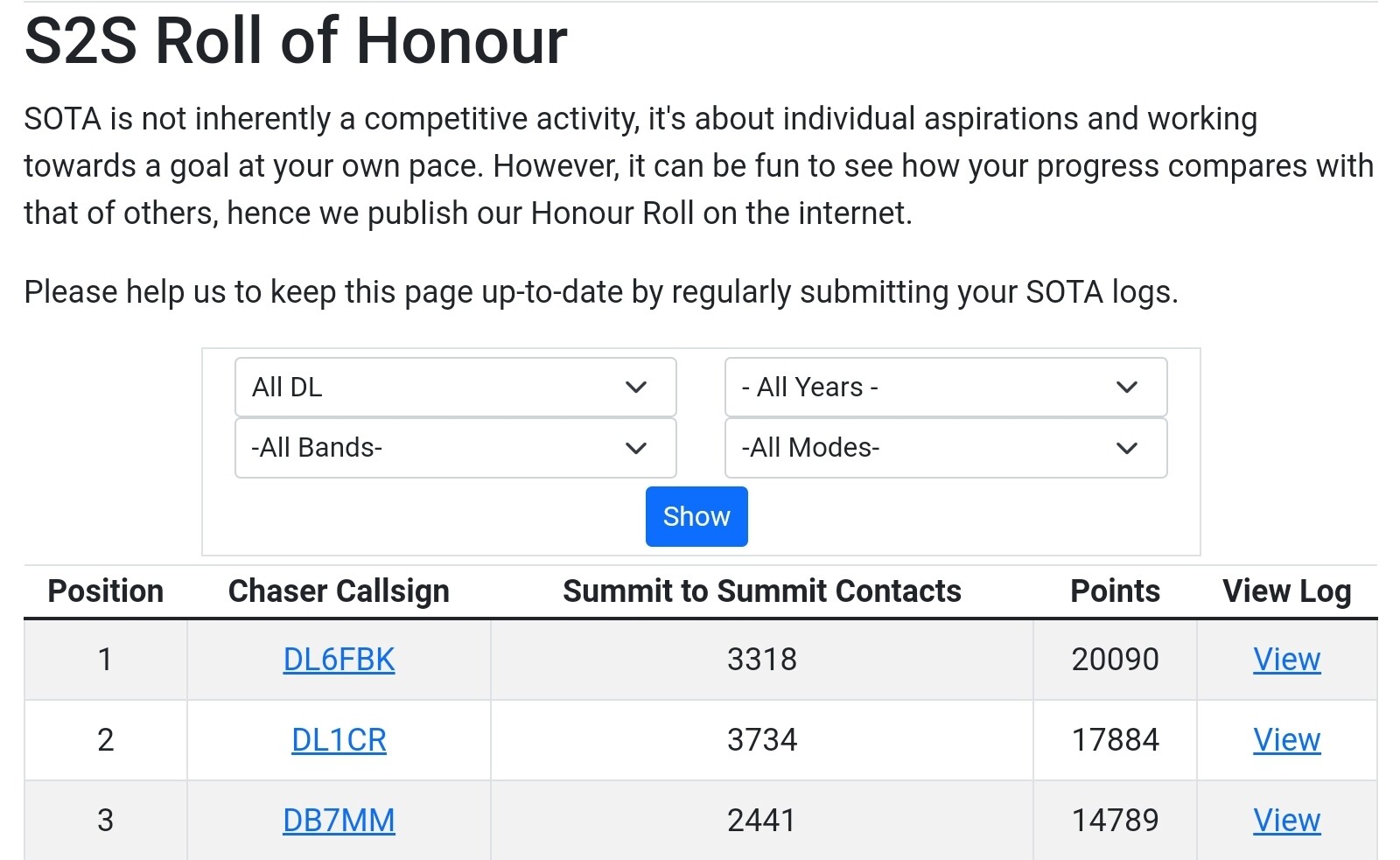
Task: Click the chevron arrow in All DL box
Action: tap(636, 387)
